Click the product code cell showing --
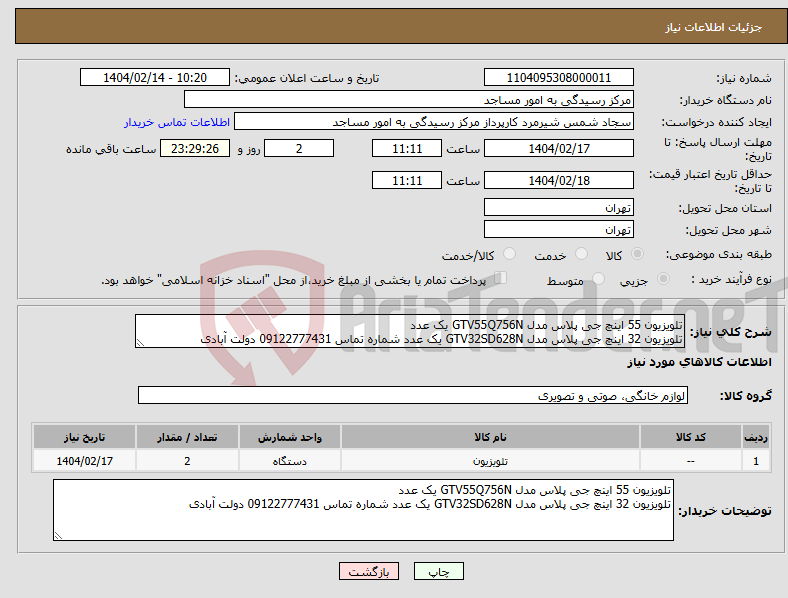This screenshot has height=598, width=788. pos(691,460)
